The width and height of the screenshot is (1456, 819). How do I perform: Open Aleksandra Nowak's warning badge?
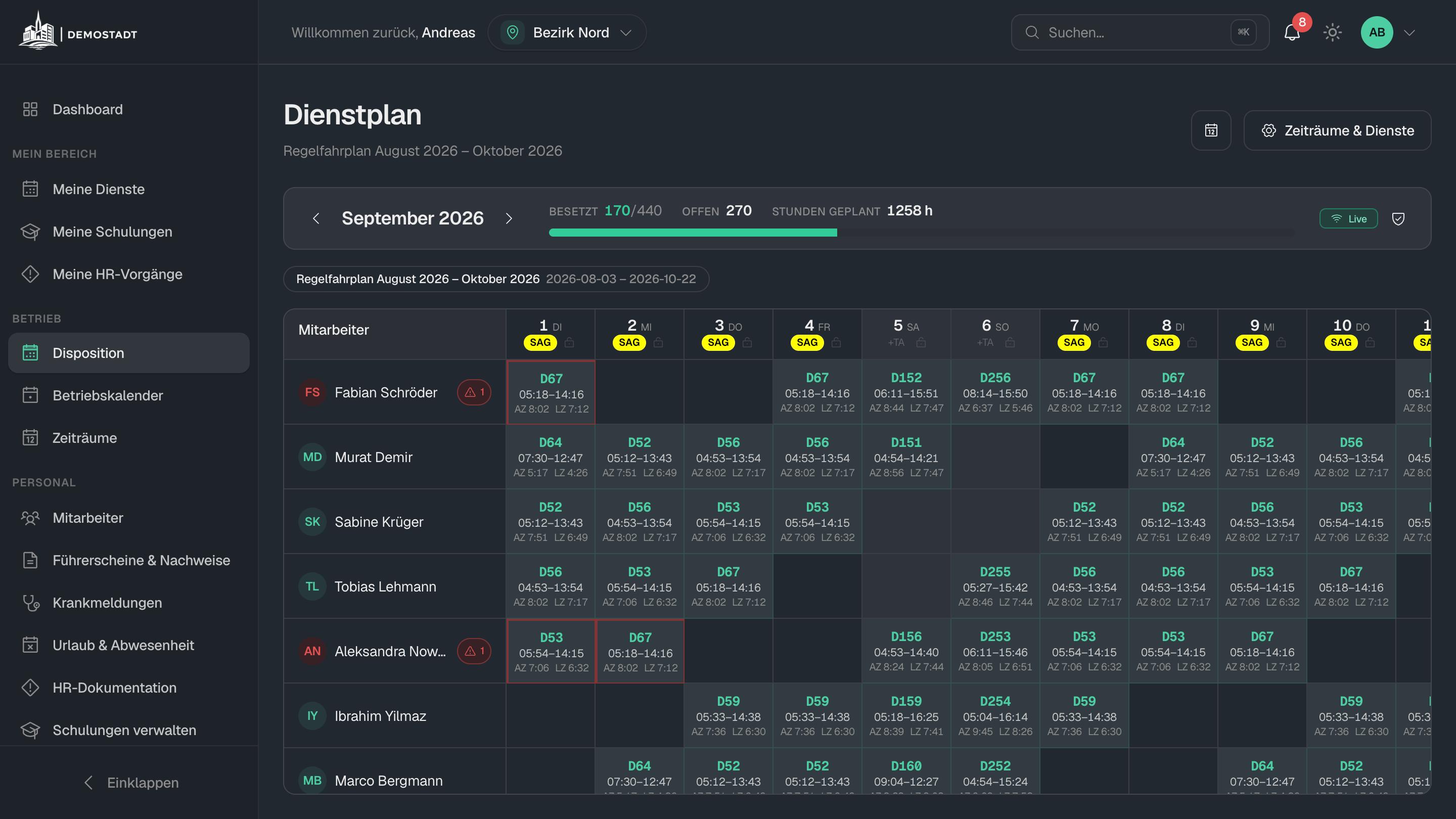click(x=474, y=651)
